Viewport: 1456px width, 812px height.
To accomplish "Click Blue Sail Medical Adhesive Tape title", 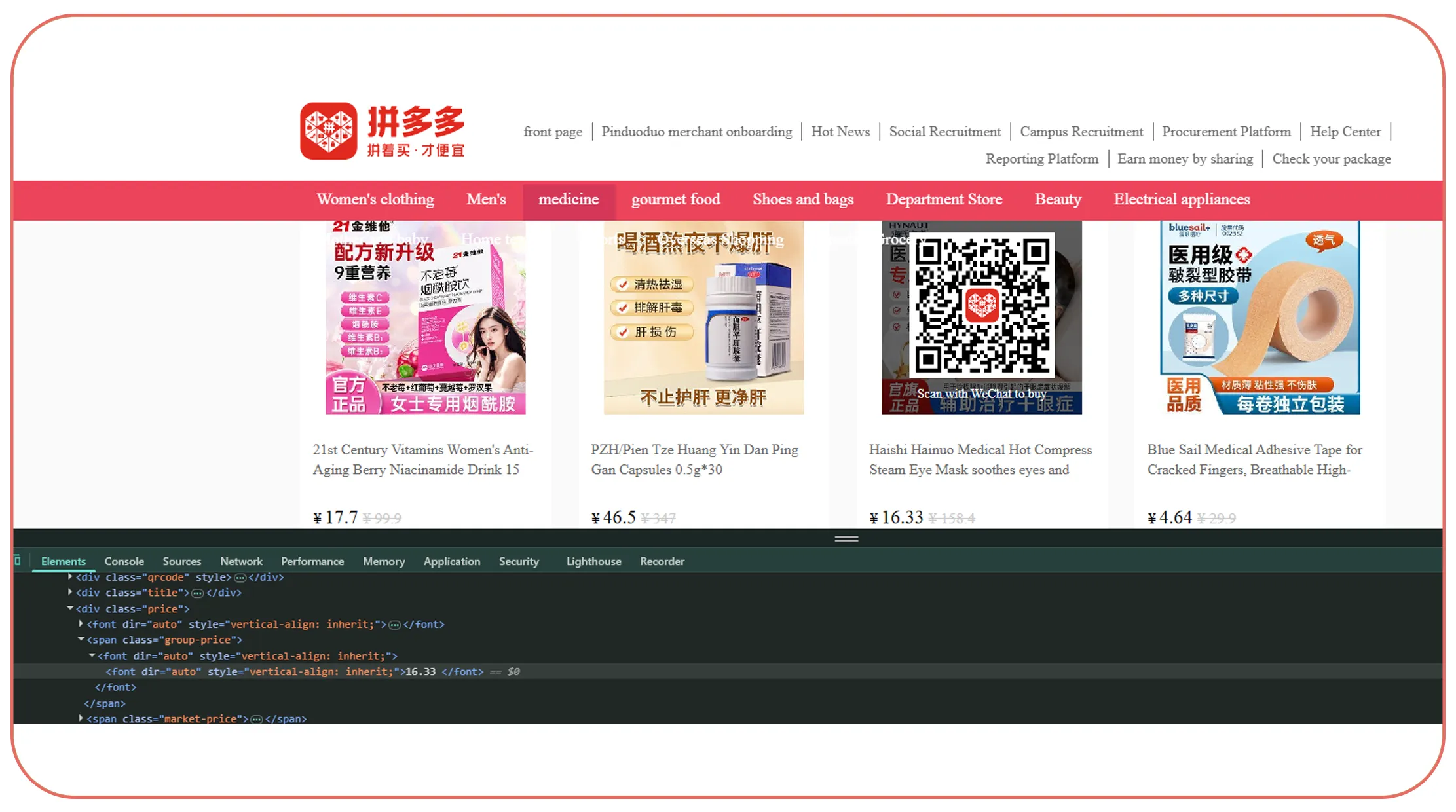I will coord(1254,460).
